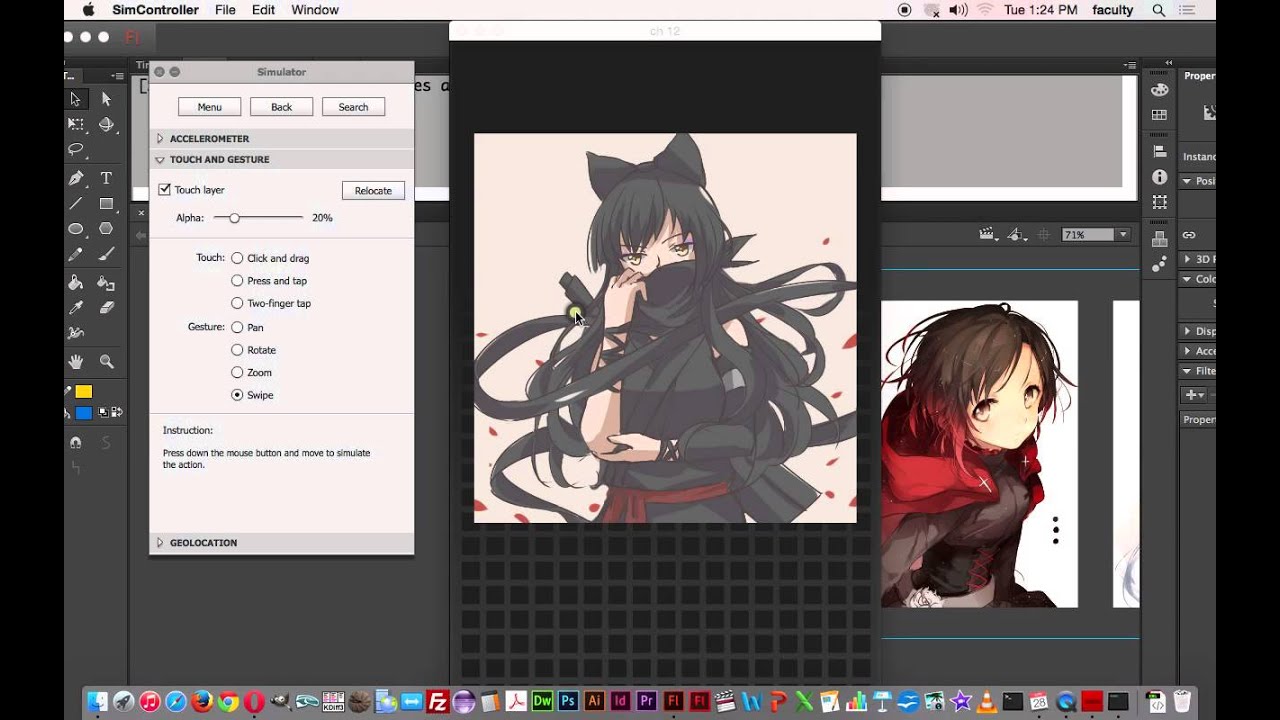The width and height of the screenshot is (1280, 720).
Task: Open the Color palette panel icon
Action: click(1160, 90)
